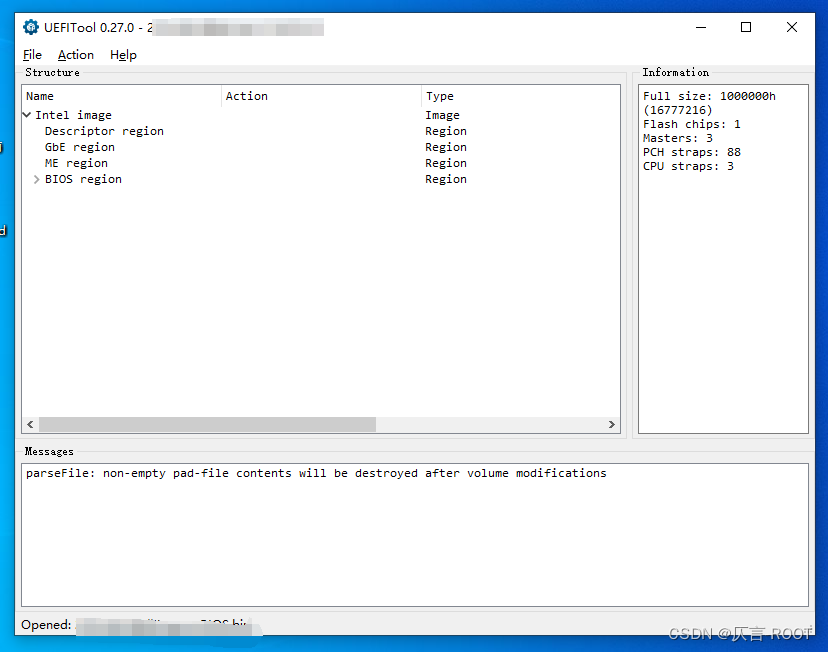Click the 'CPU straps: 3' info line

click(688, 166)
